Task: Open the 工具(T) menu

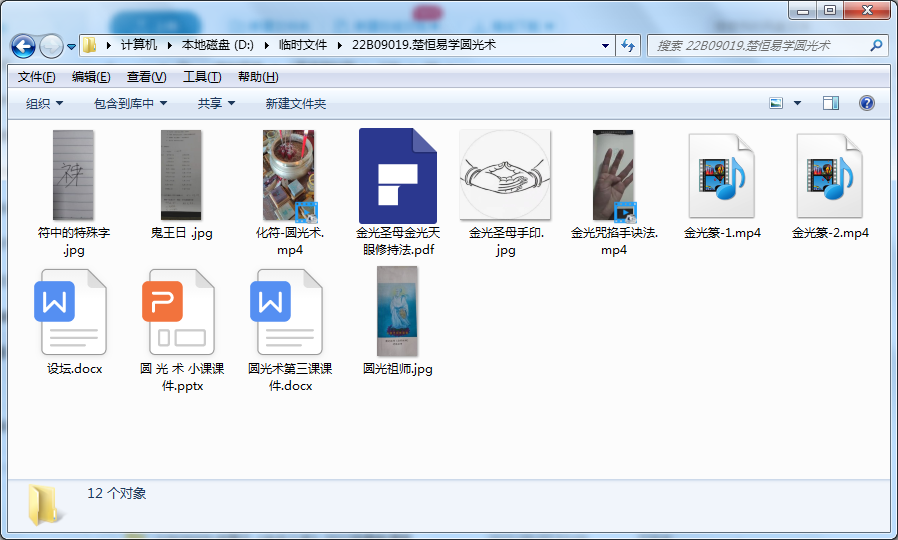Action: pos(202,77)
